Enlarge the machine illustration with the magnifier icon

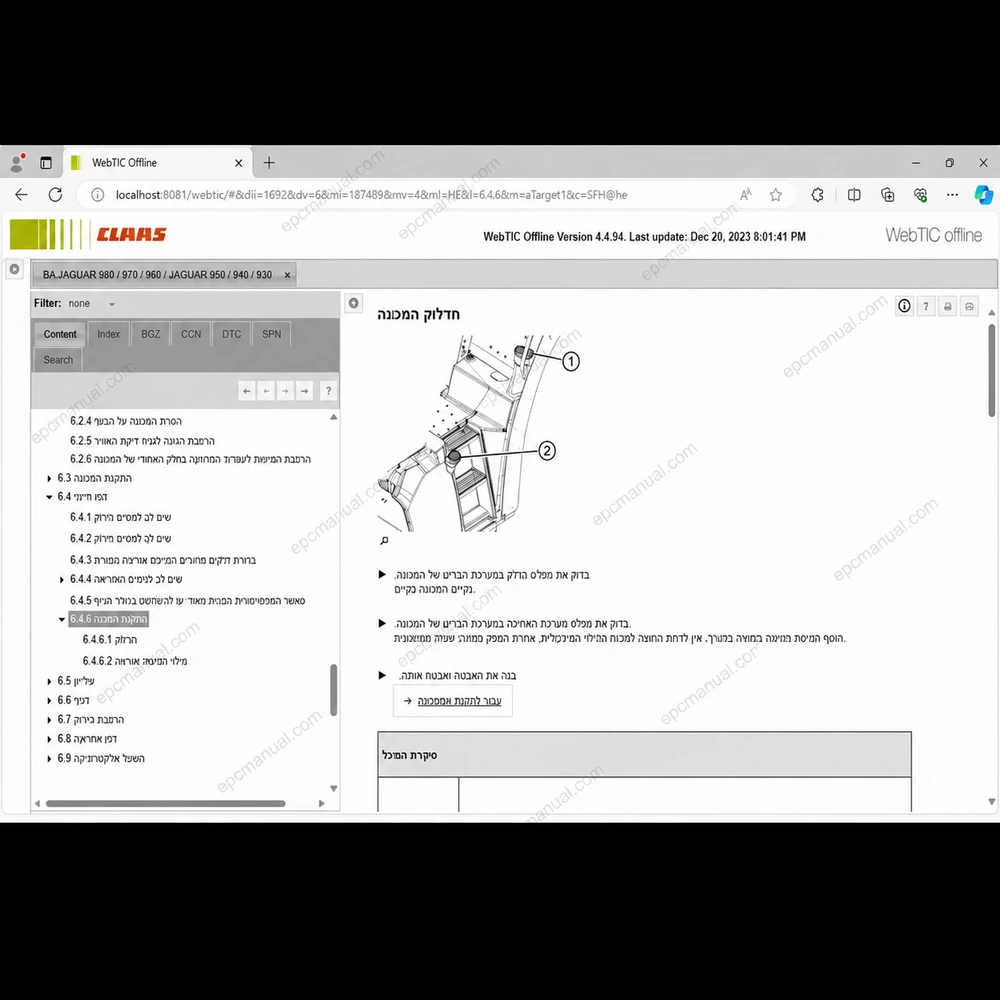pos(384,540)
